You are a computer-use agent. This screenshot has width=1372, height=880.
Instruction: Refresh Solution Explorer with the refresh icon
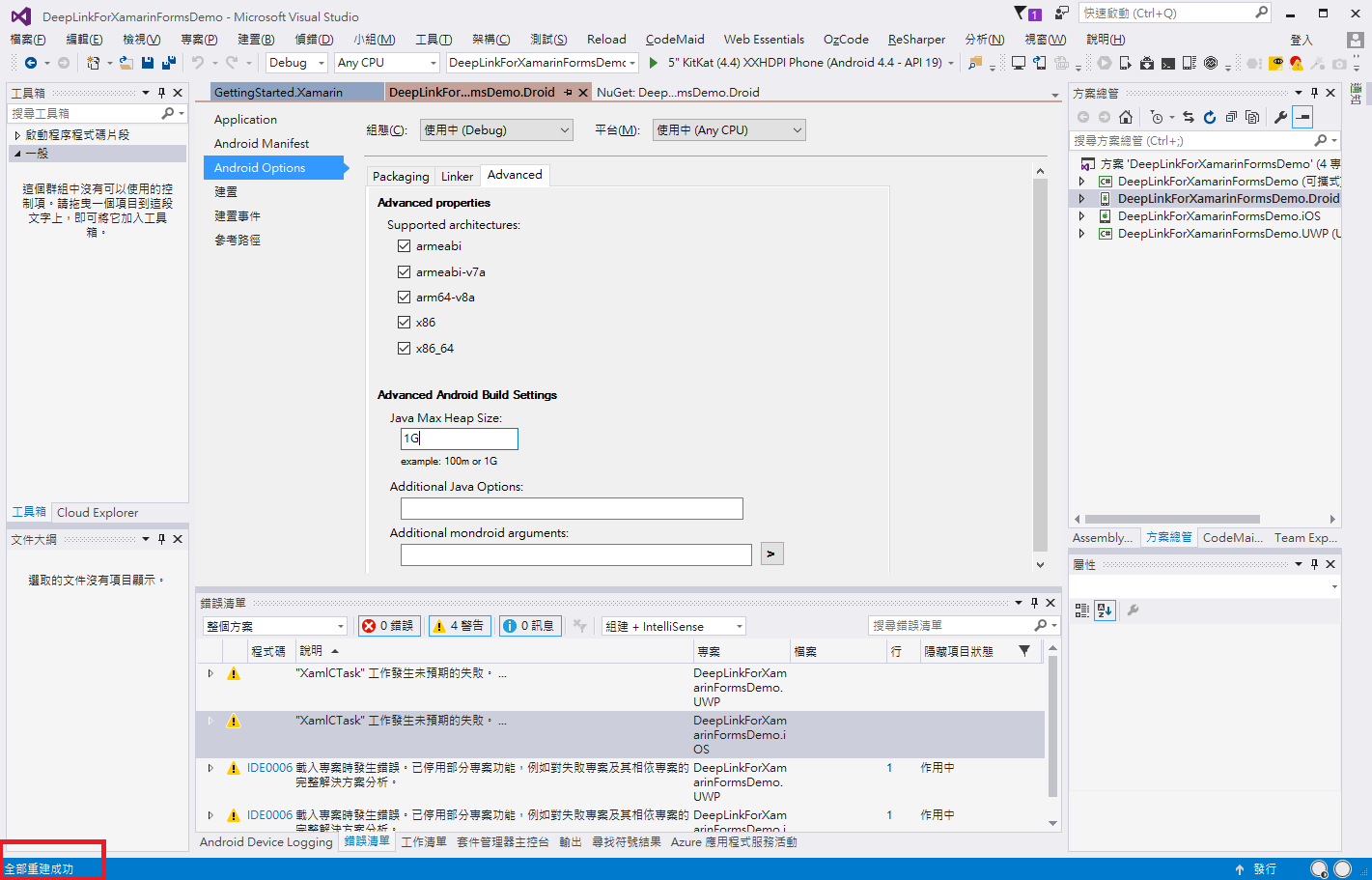pos(1210,117)
